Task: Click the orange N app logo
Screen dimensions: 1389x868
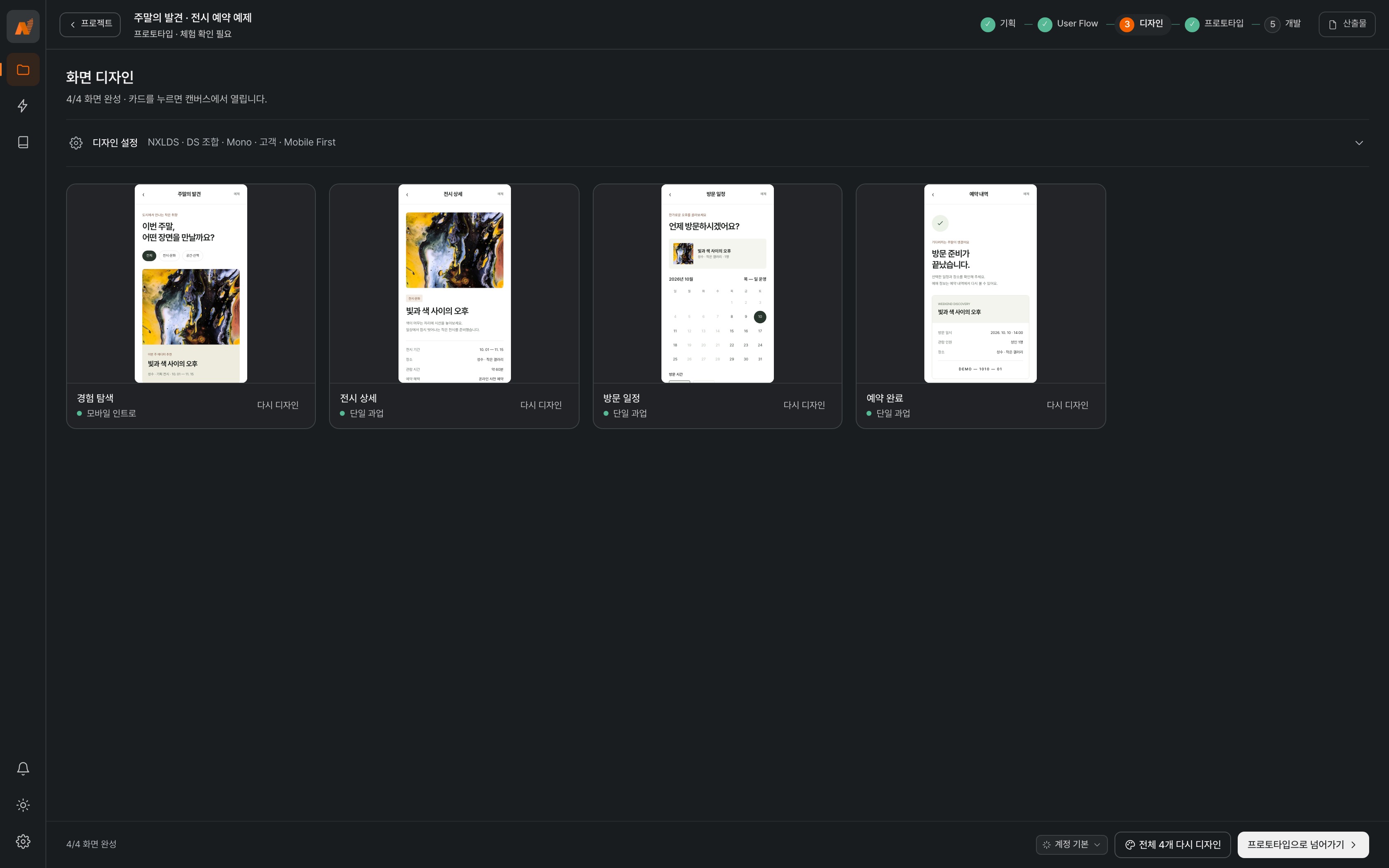Action: tap(23, 26)
